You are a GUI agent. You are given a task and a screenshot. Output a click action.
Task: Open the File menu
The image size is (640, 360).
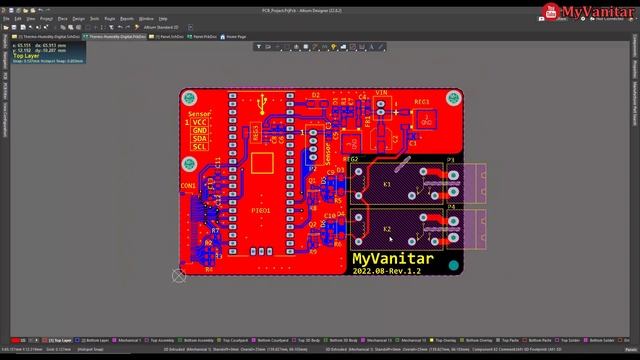point(6,19)
